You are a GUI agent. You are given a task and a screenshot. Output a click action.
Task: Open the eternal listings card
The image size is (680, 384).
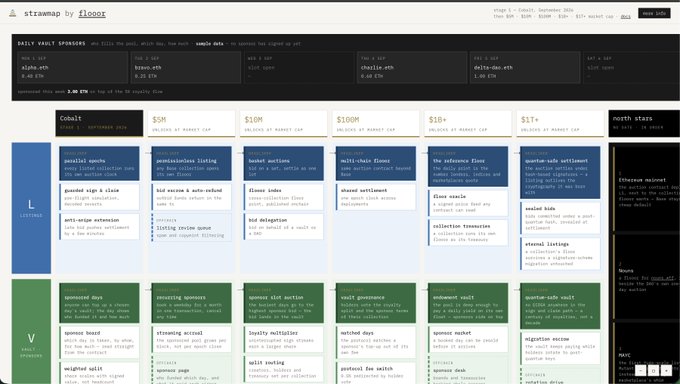[x=560, y=254]
